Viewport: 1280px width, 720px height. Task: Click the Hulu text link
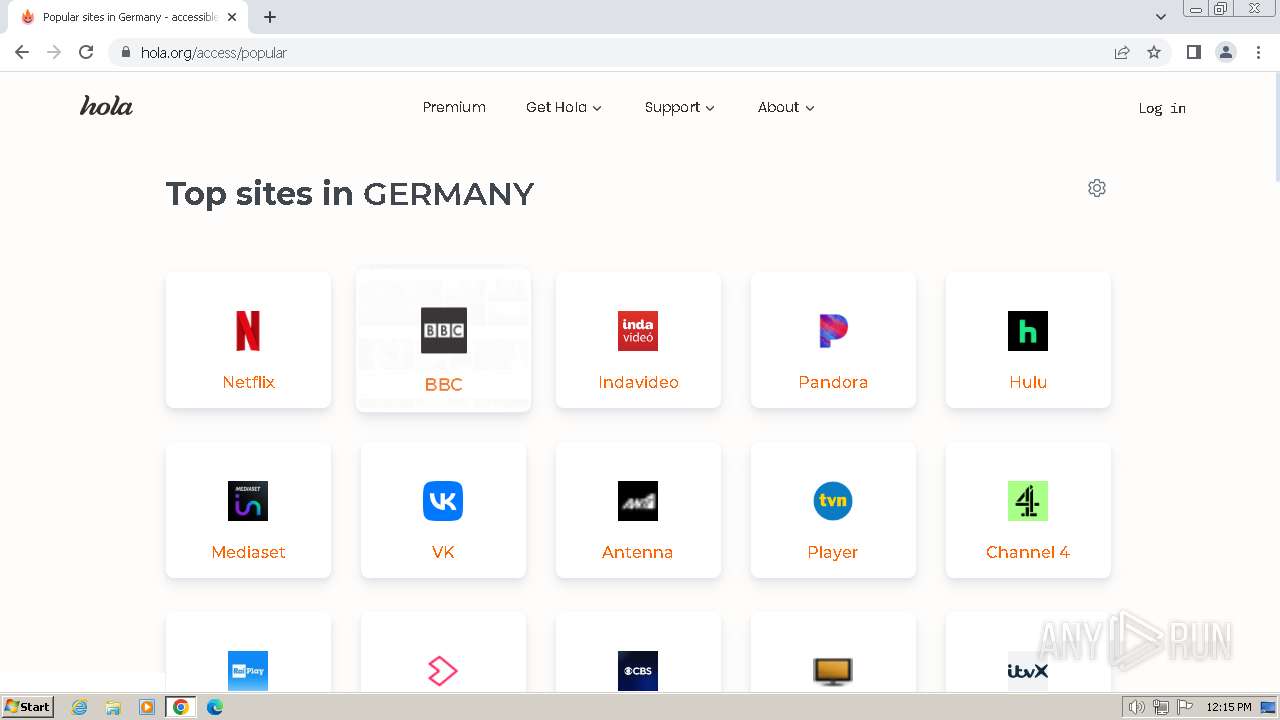click(1028, 382)
